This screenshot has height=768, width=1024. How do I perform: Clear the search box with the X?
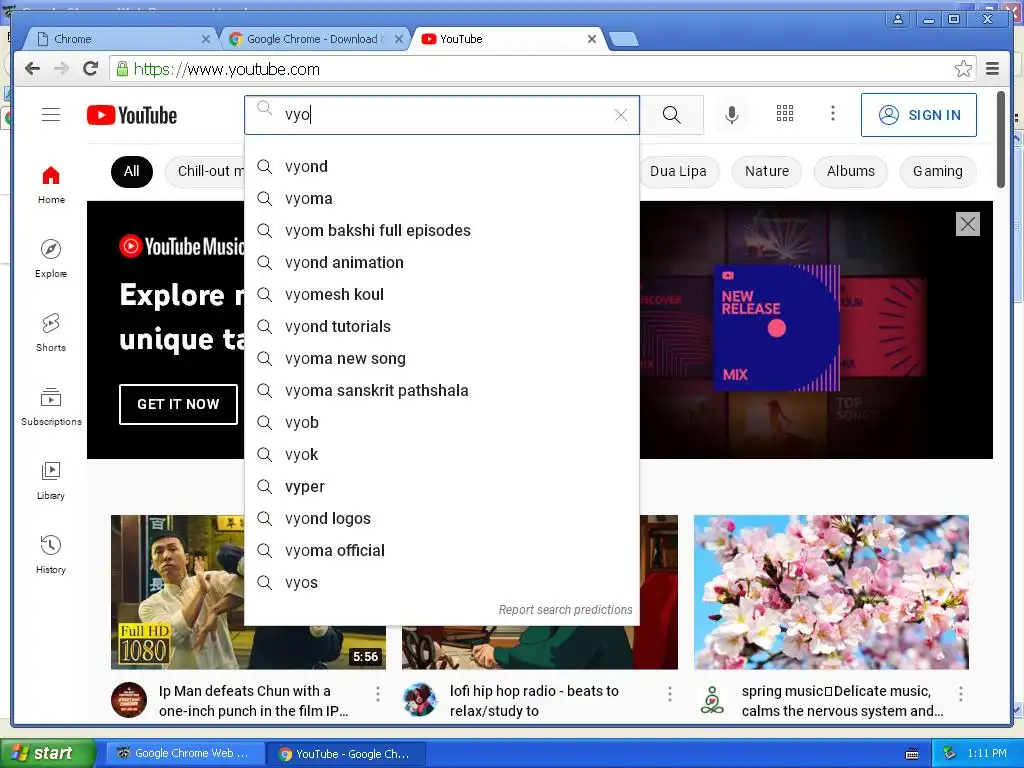[621, 115]
